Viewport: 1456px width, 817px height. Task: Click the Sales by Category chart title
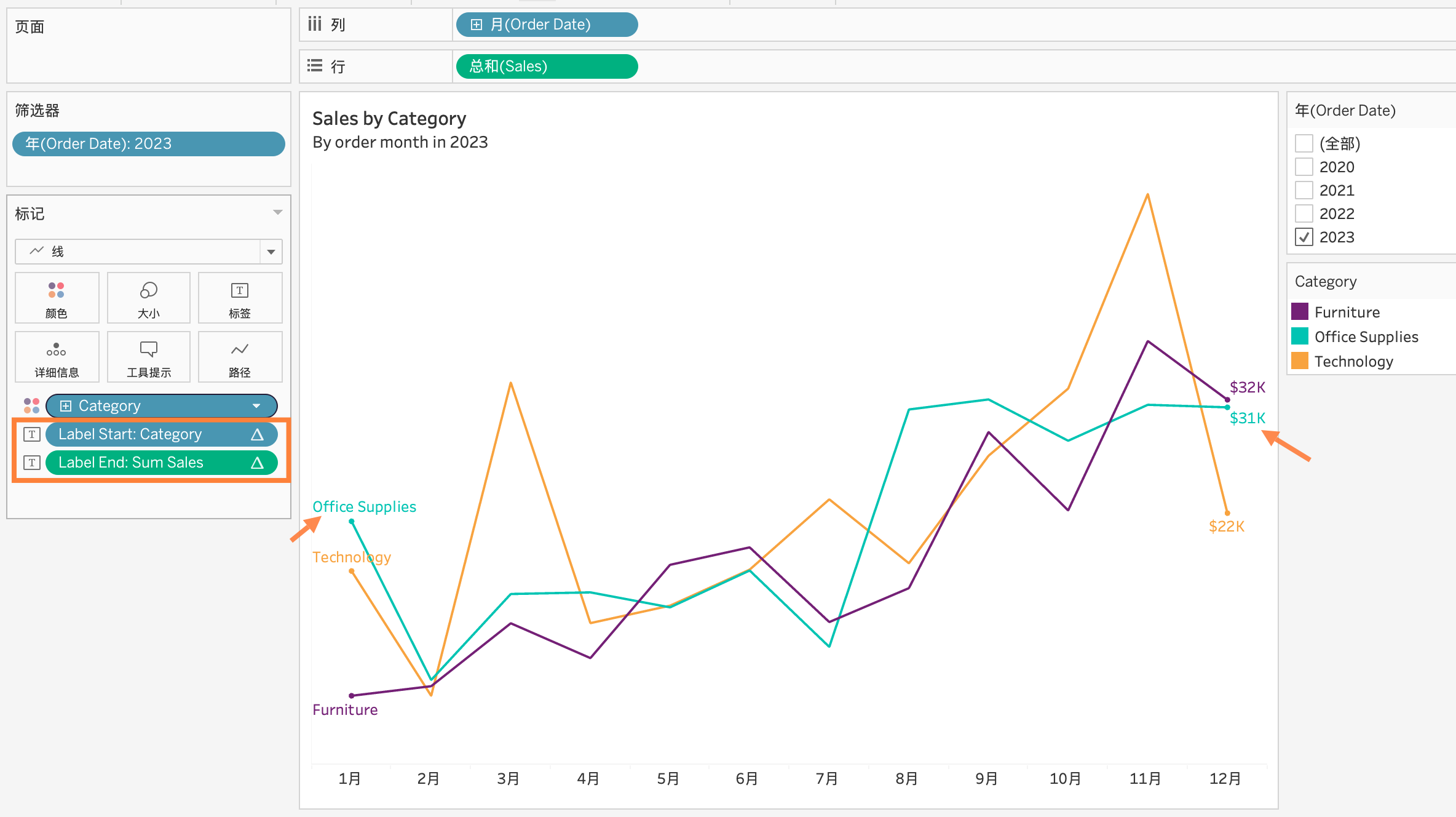click(389, 118)
